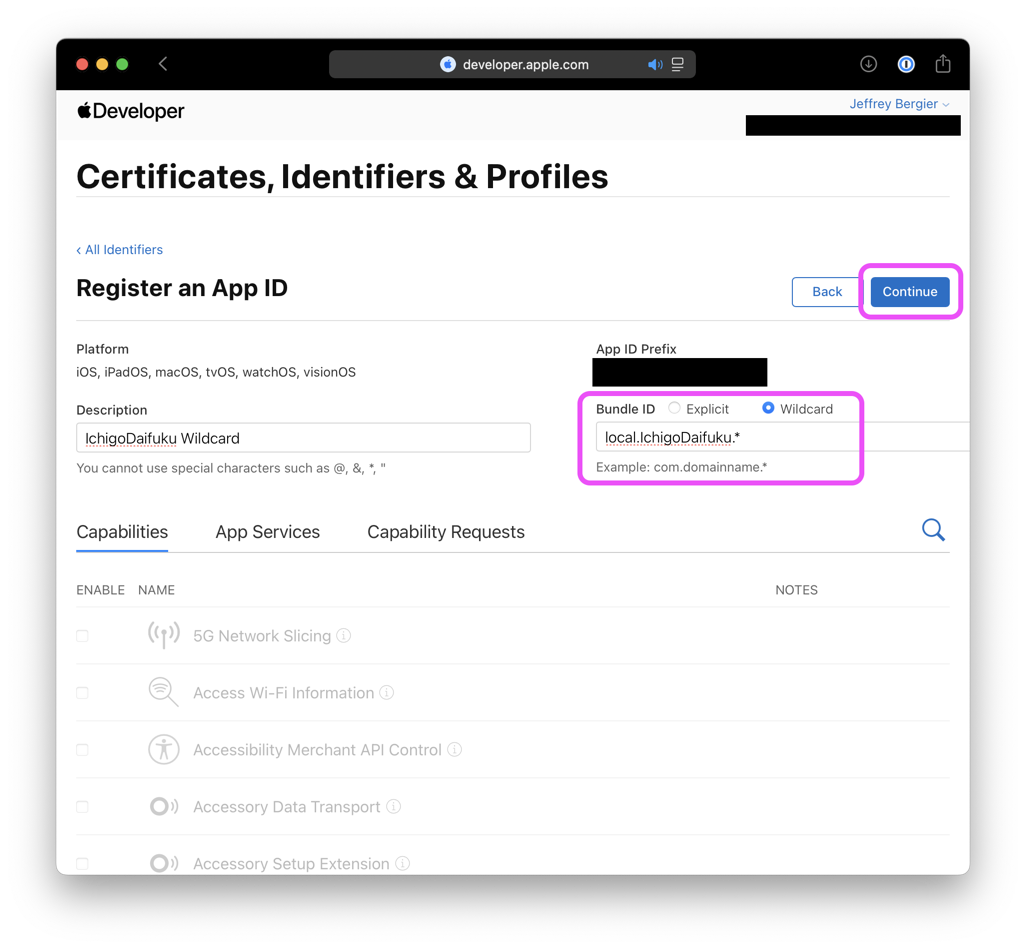
Task: Click the info icon beside 5G Network Slicing
Action: 344,636
